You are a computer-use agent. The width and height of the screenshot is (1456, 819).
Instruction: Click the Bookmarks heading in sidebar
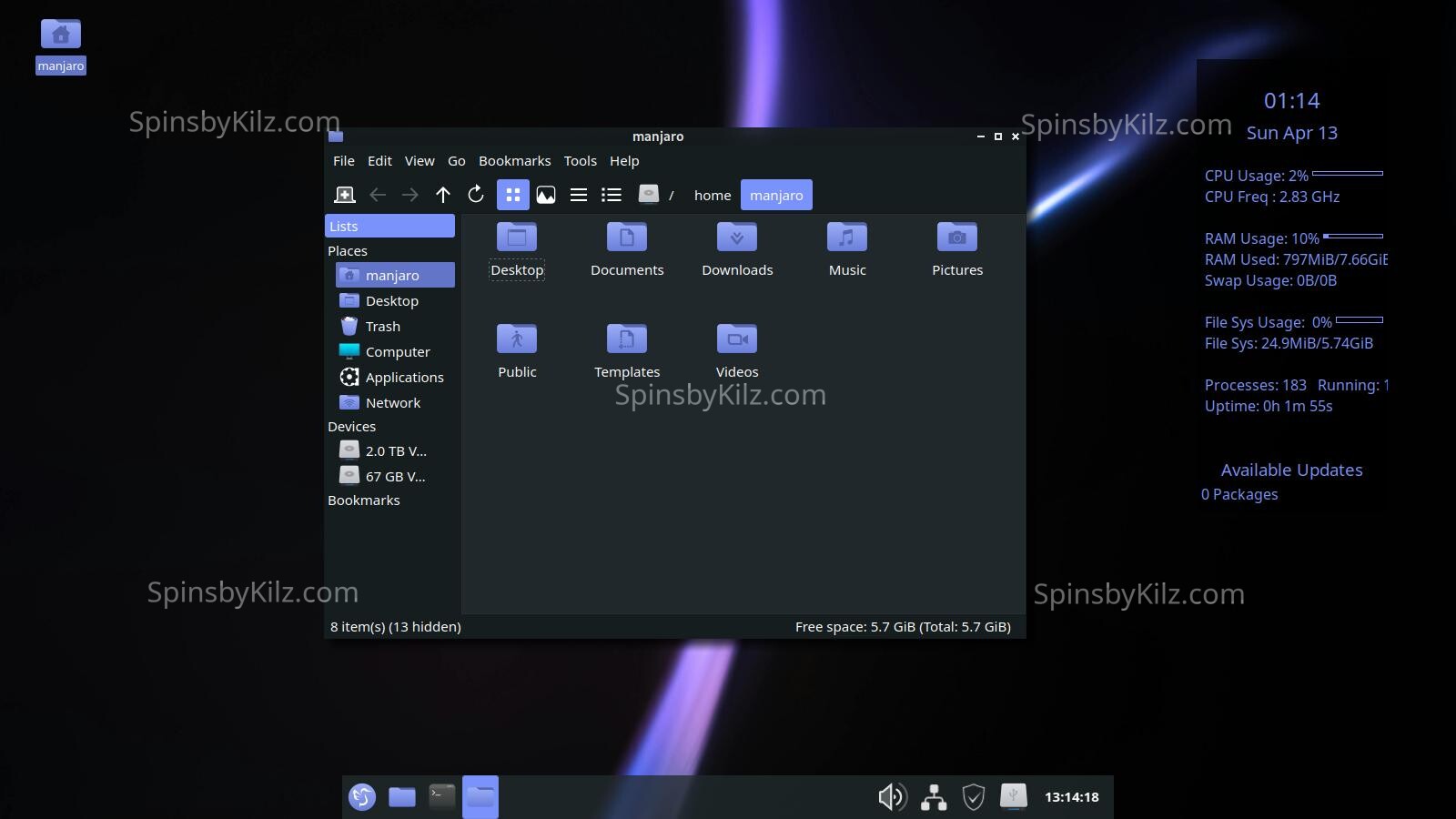(364, 500)
